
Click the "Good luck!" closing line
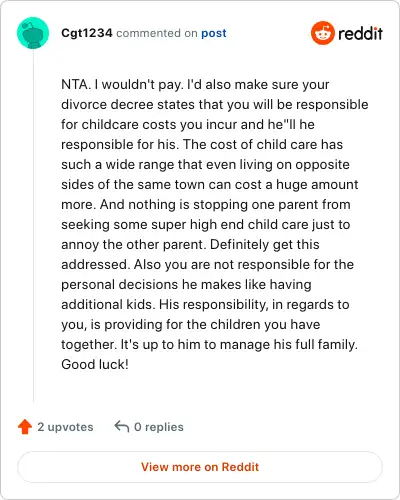tap(95, 364)
